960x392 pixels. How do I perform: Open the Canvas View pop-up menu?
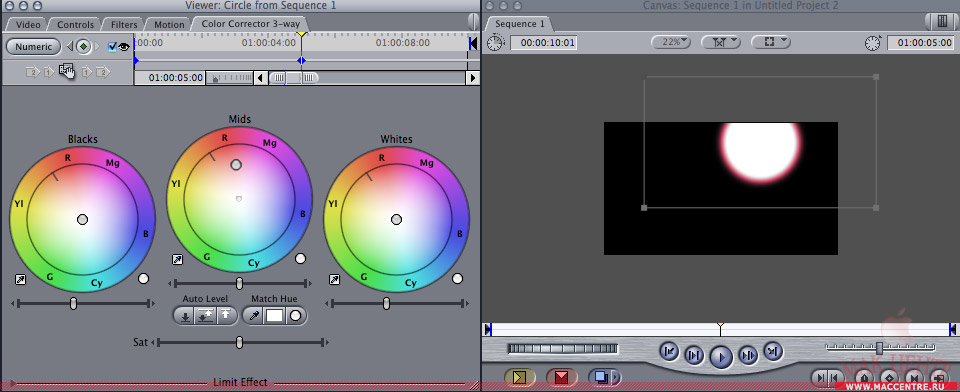coord(771,42)
